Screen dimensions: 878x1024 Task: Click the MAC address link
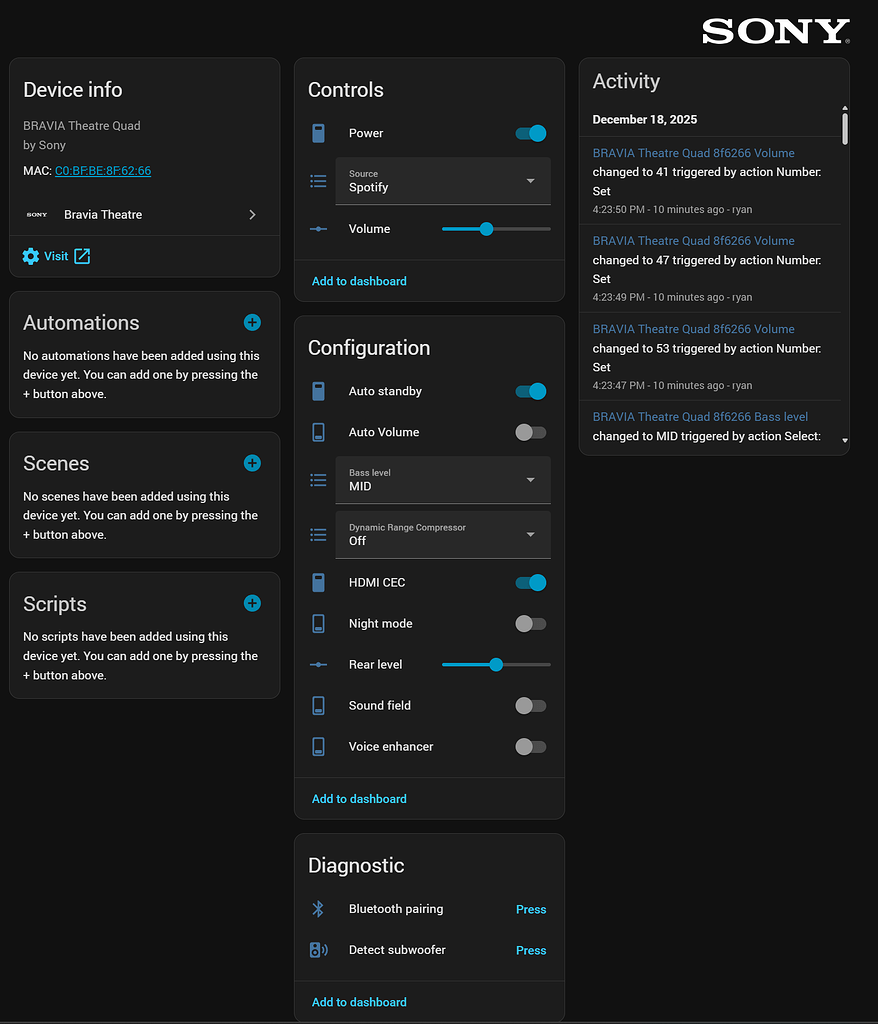pyautogui.click(x=103, y=171)
